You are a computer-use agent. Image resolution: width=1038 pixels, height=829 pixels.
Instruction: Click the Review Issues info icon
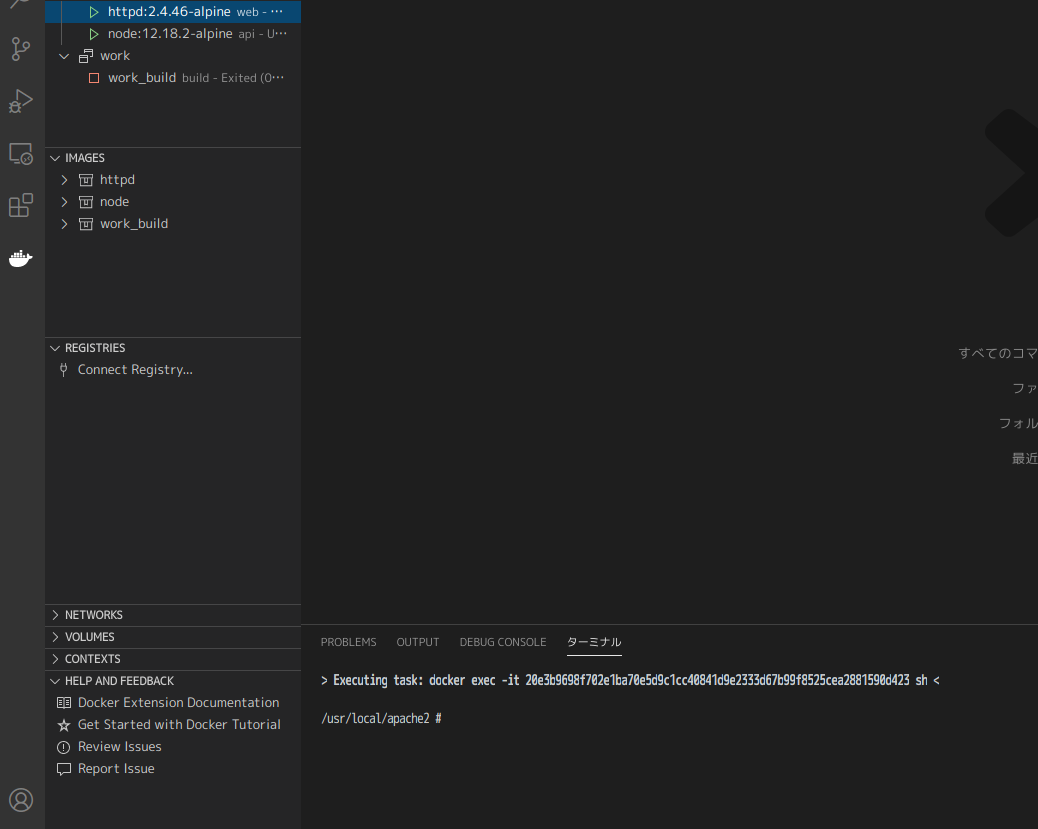coord(64,748)
